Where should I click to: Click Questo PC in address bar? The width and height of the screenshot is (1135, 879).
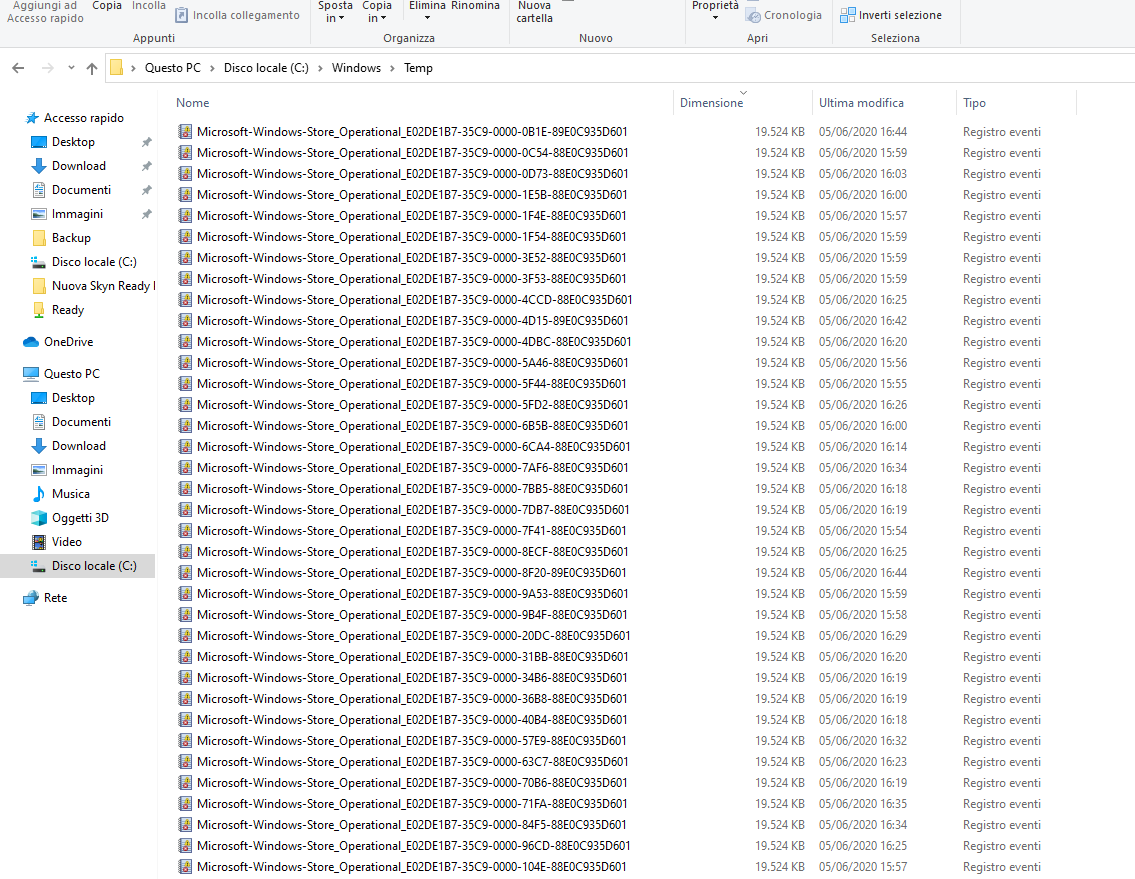(x=172, y=68)
